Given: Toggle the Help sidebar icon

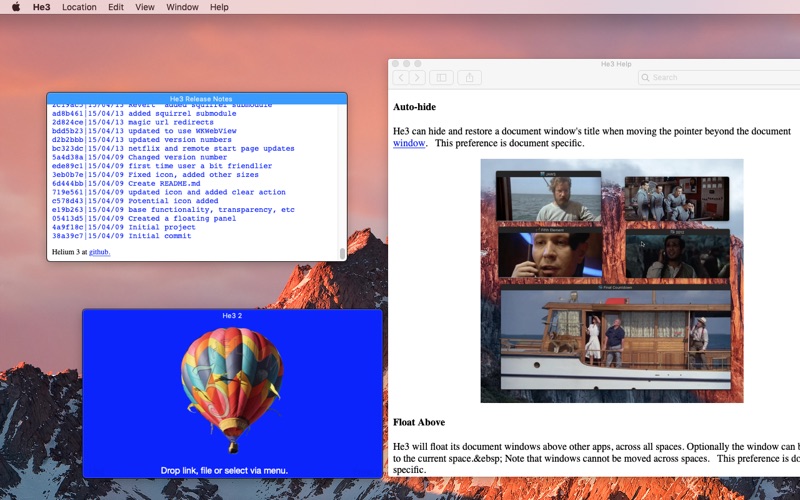Looking at the screenshot, I should (x=441, y=78).
